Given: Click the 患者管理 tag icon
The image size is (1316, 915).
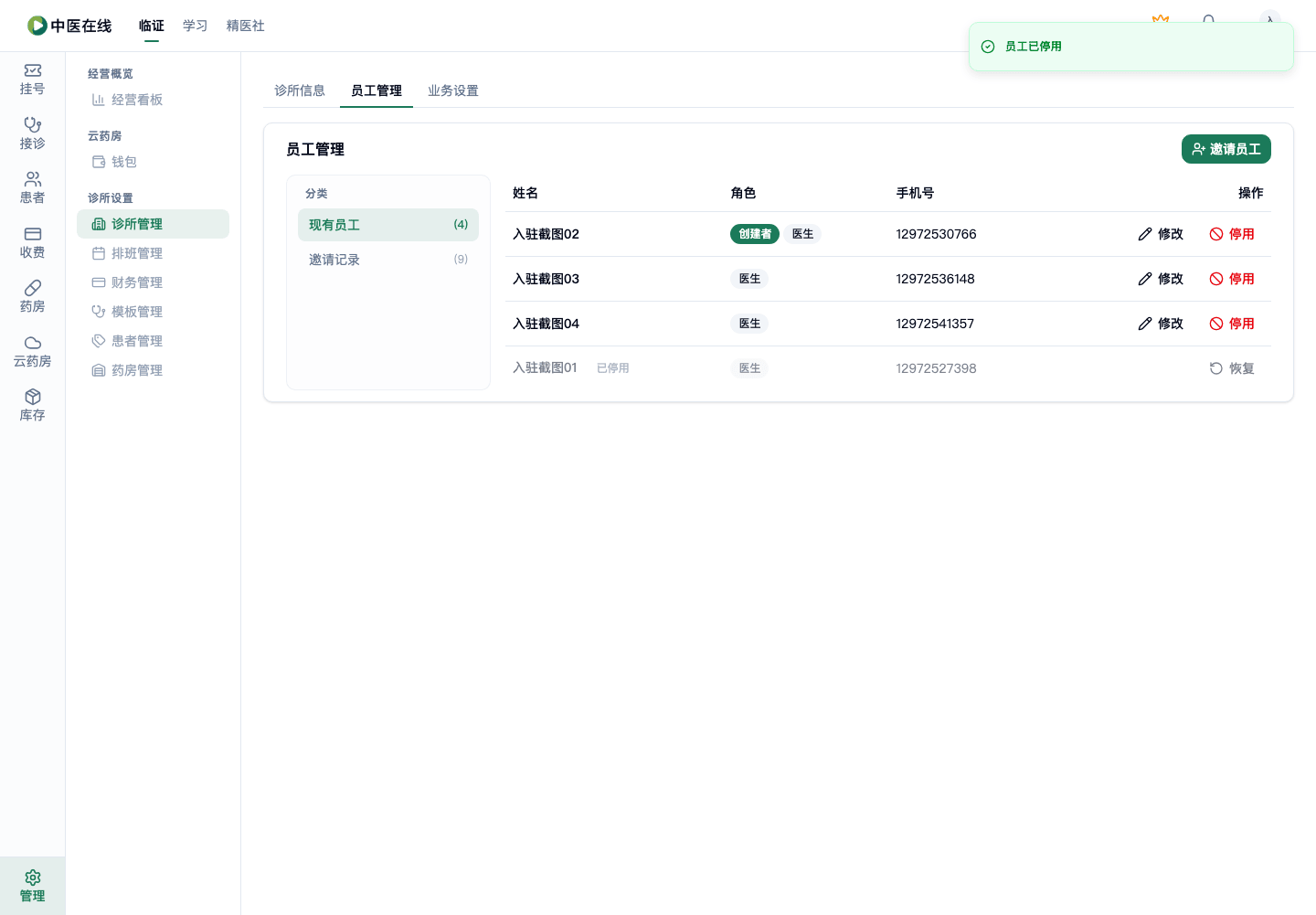Looking at the screenshot, I should click(x=99, y=341).
